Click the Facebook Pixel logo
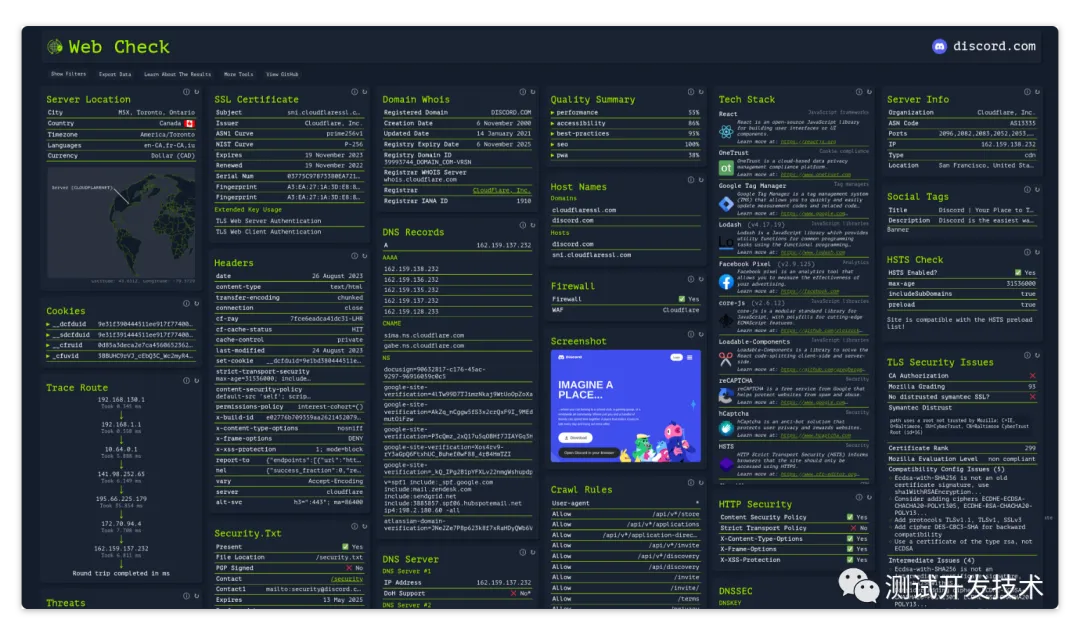Viewport: 1080px width, 635px height. coord(726,282)
